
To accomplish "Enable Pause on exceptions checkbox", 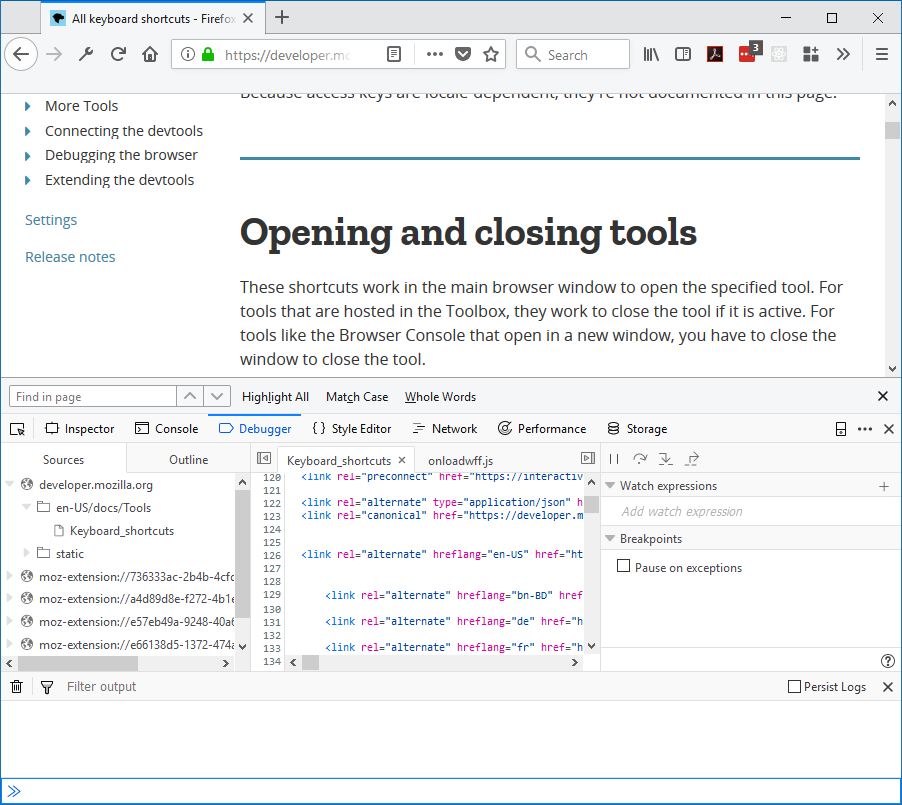I will (x=624, y=567).
